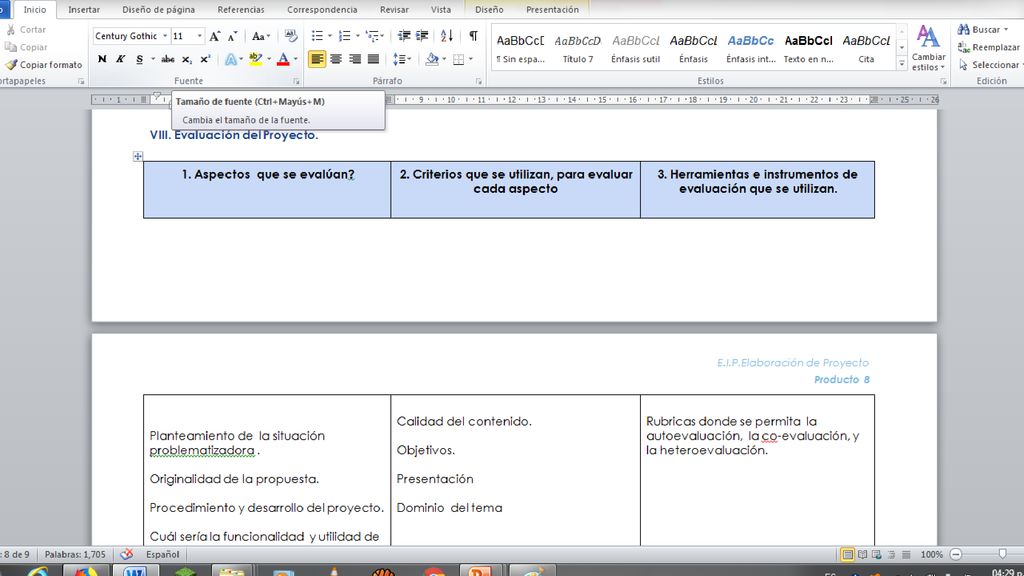Click zoom level 100%
This screenshot has width=1024, height=576.
tap(931, 554)
